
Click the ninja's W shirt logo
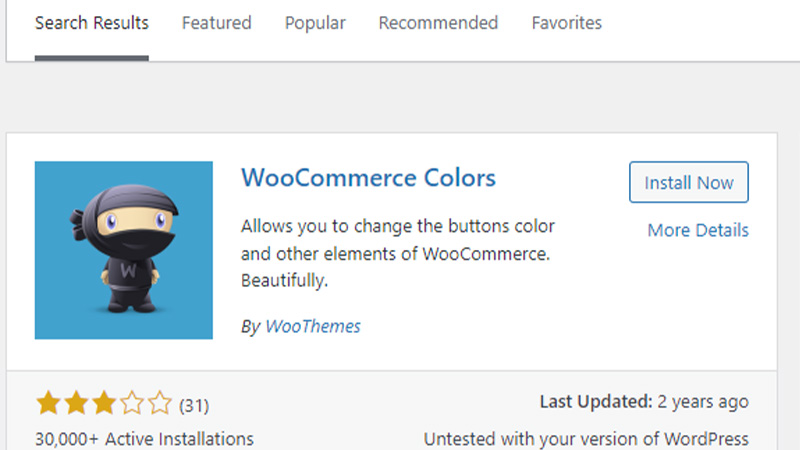coord(128,270)
